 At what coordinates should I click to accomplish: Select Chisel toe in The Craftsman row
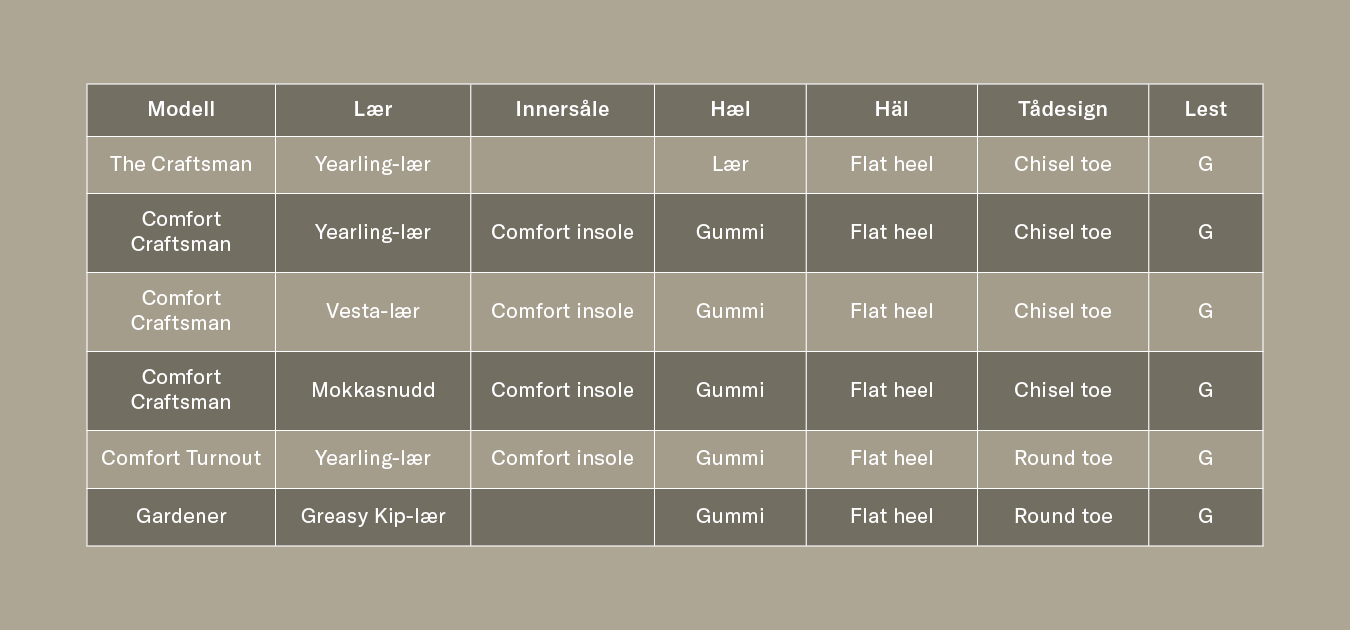pyautogui.click(x=1062, y=164)
